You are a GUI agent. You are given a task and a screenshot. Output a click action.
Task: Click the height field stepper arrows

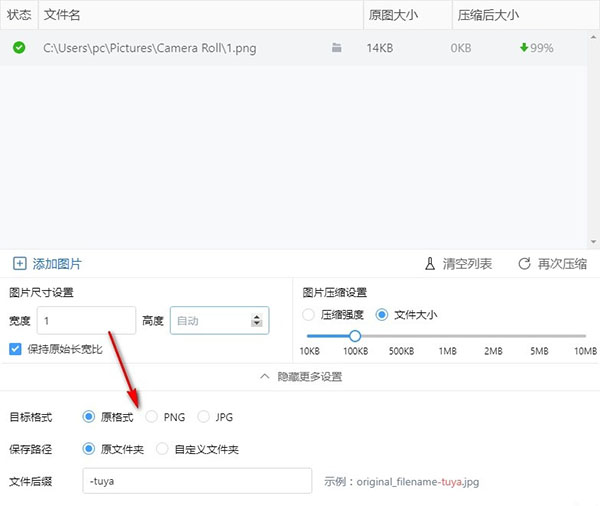(257, 320)
